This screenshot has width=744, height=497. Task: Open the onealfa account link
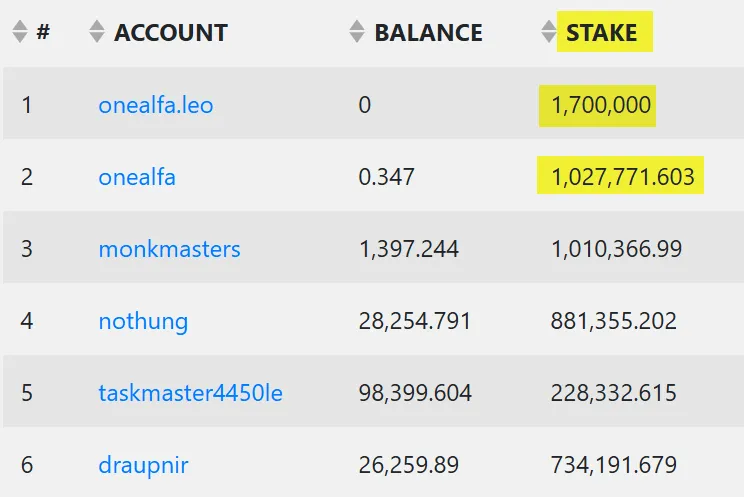137,177
